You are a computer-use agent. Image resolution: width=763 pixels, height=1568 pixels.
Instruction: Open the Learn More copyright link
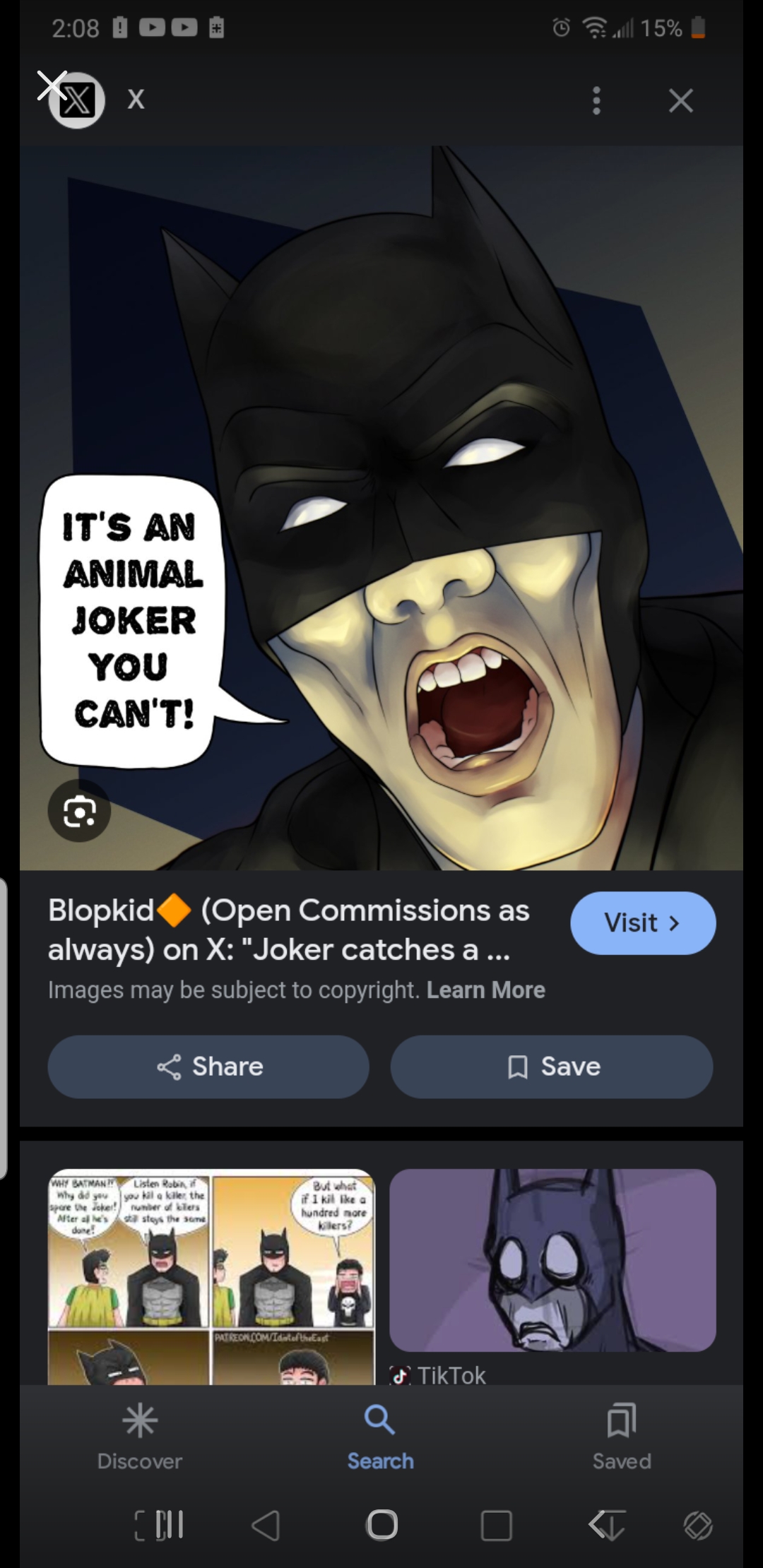(486, 990)
